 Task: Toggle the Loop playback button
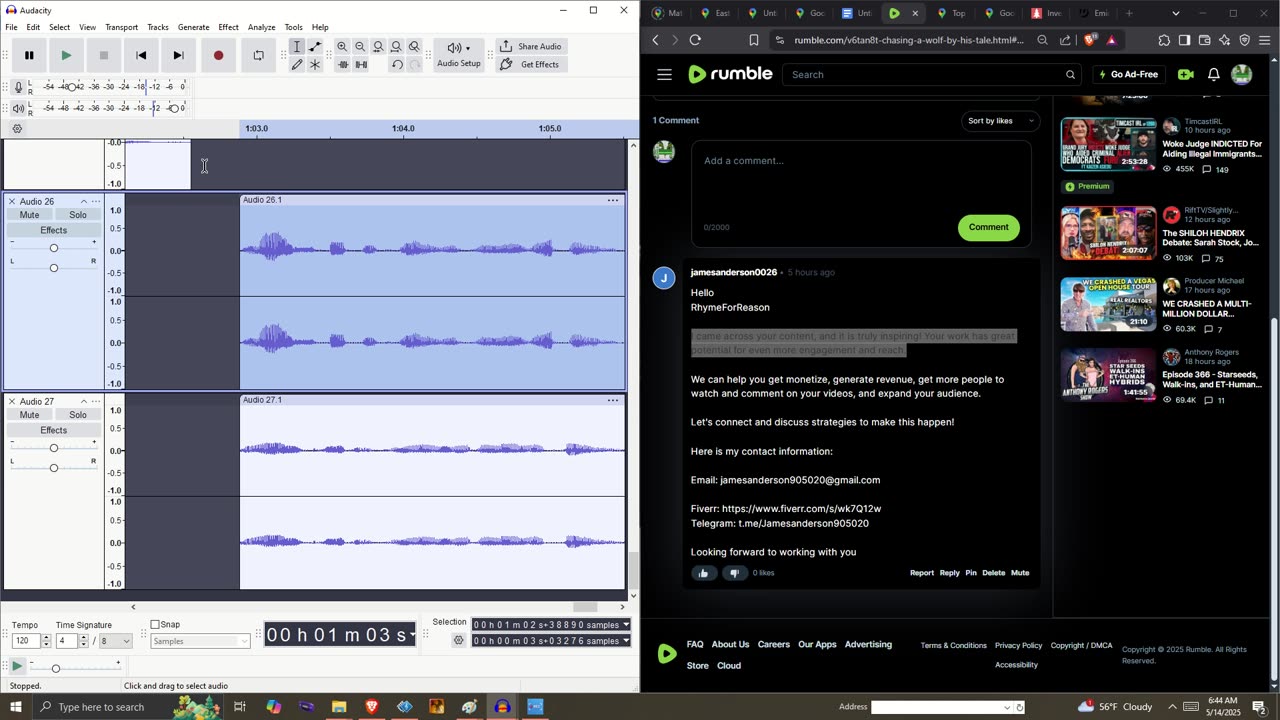258,56
